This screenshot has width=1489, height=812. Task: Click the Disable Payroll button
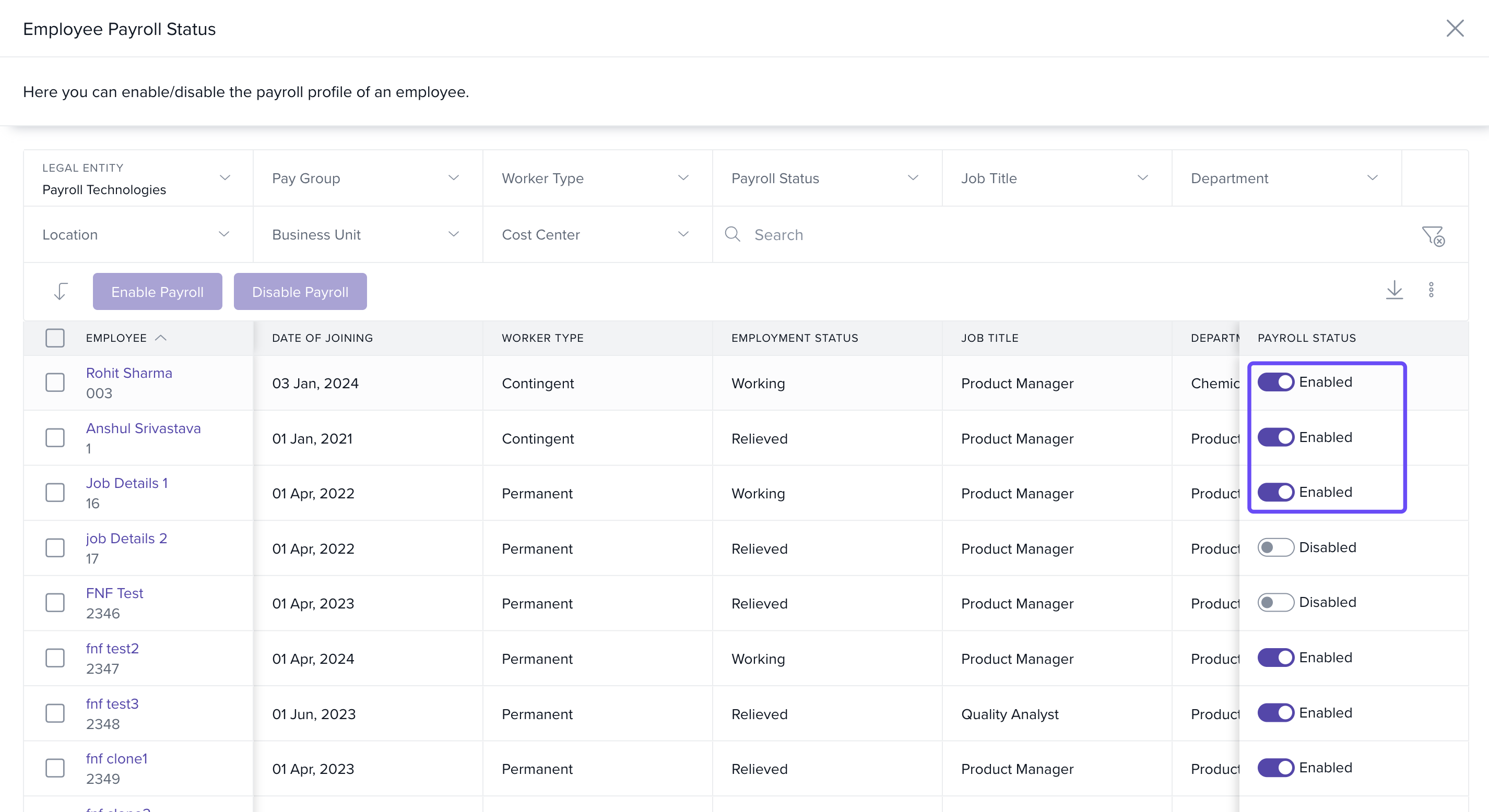tap(300, 291)
